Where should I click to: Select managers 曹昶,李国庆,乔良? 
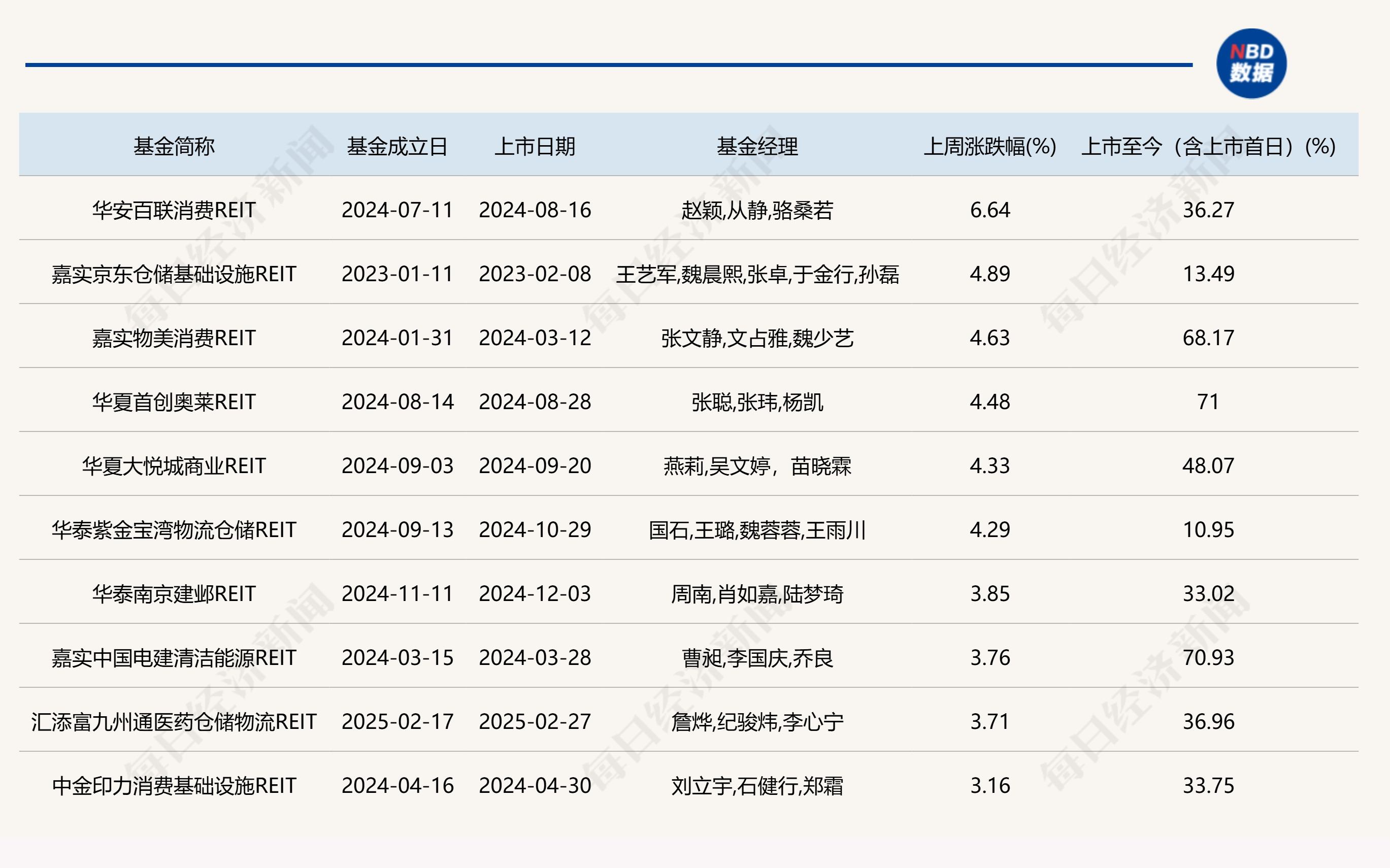(x=757, y=658)
